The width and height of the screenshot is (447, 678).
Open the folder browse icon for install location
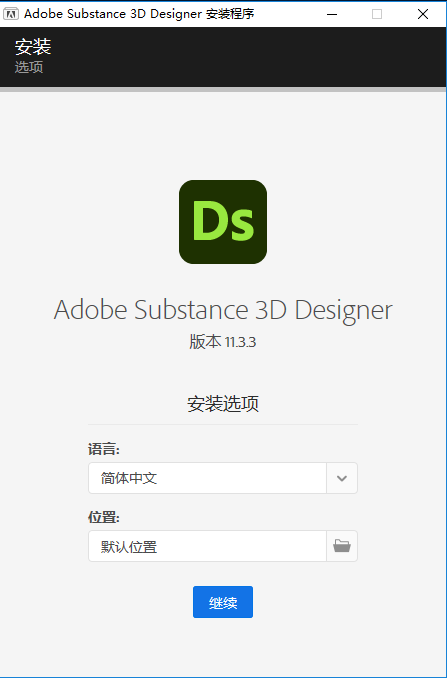[342, 546]
